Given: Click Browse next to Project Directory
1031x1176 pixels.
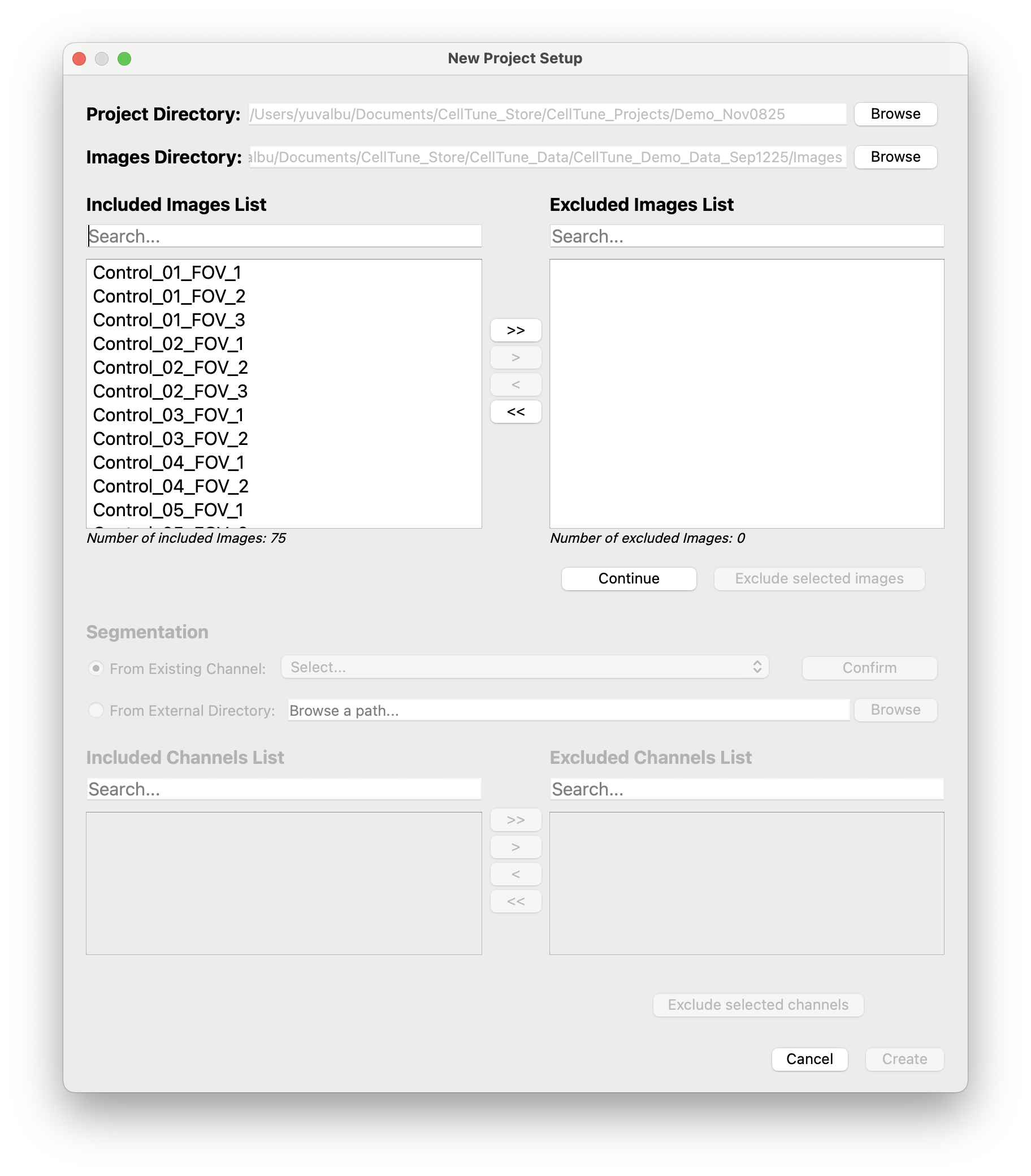Looking at the screenshot, I should (x=895, y=114).
